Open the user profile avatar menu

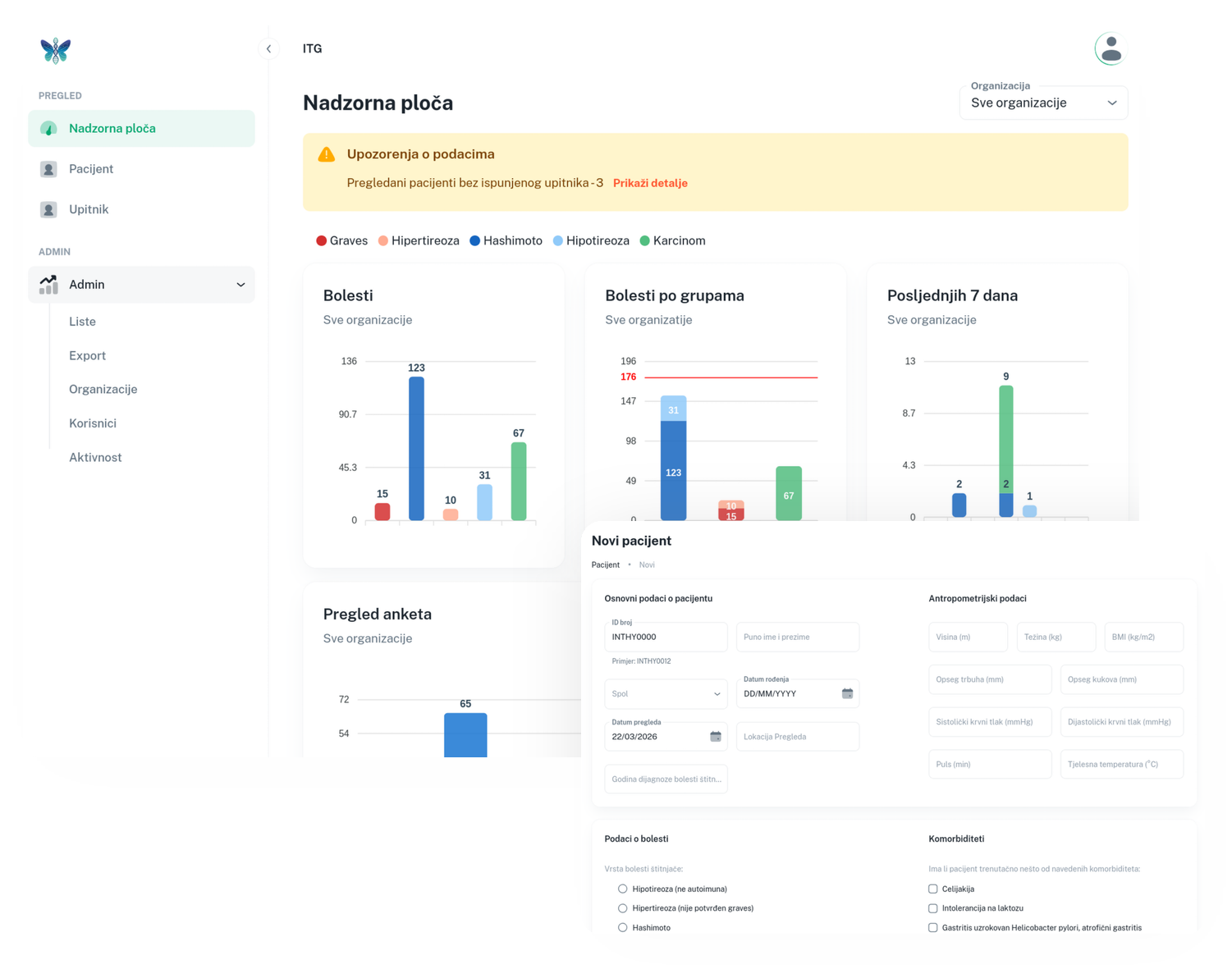pos(1111,49)
